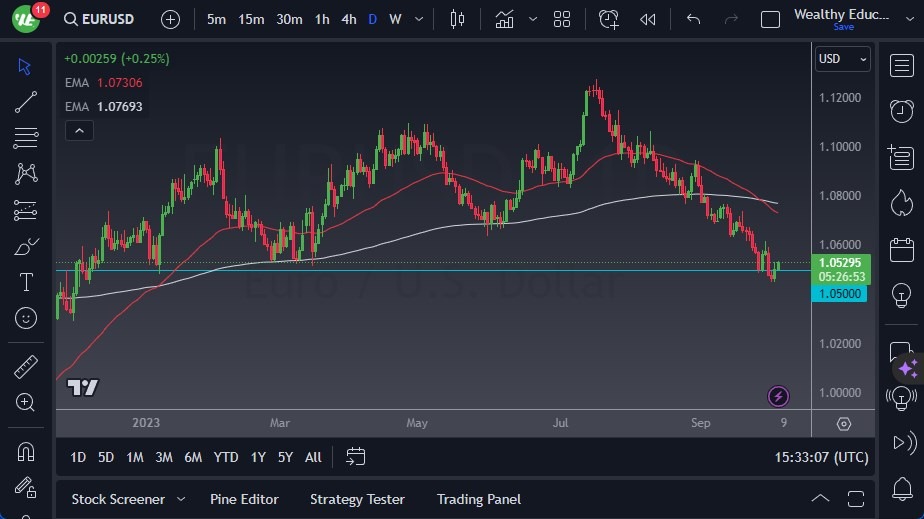Switch to the Pine Editor tab
This screenshot has height=519, width=924.
[x=244, y=499]
